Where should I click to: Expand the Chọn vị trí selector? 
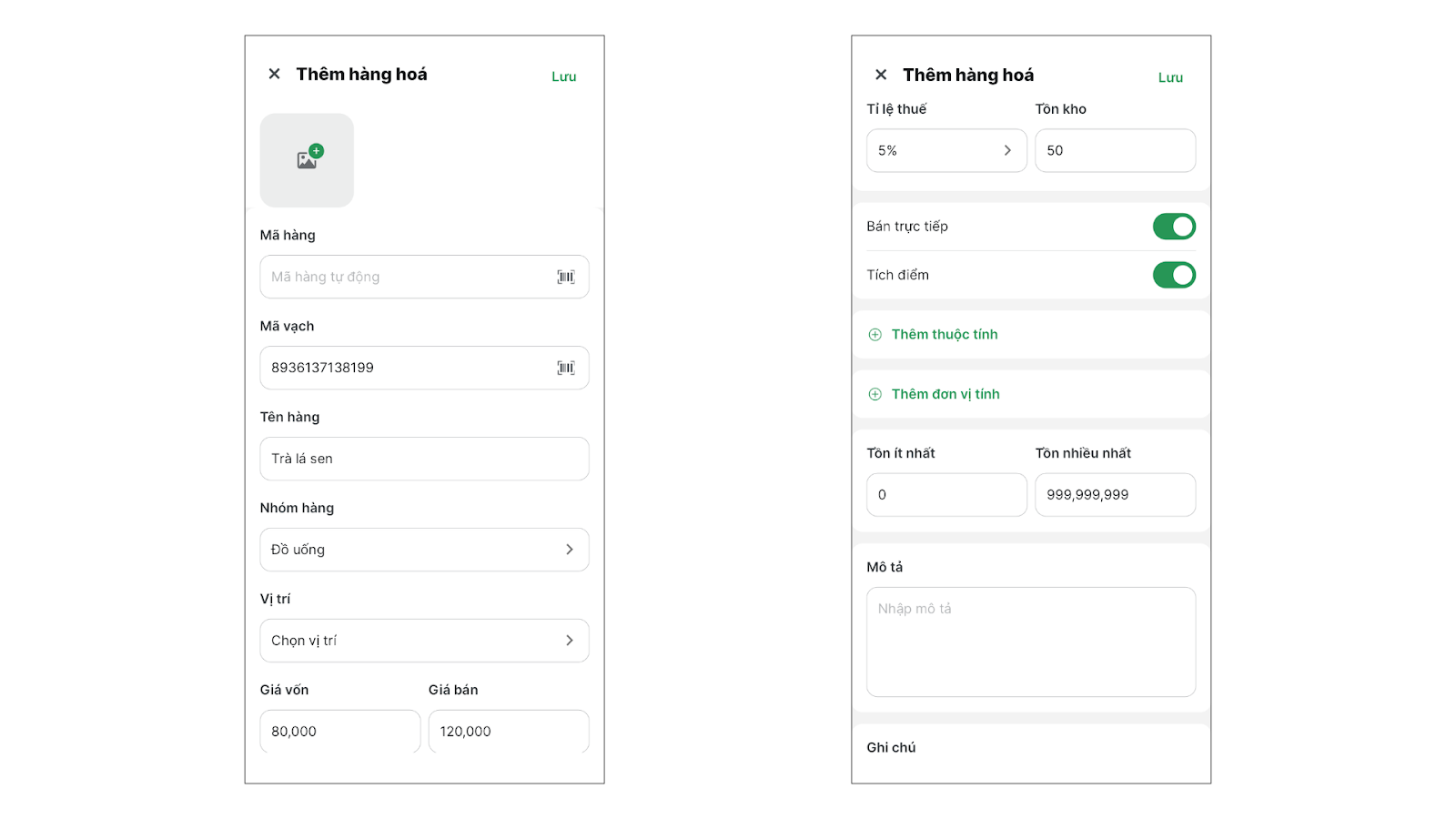tap(424, 641)
